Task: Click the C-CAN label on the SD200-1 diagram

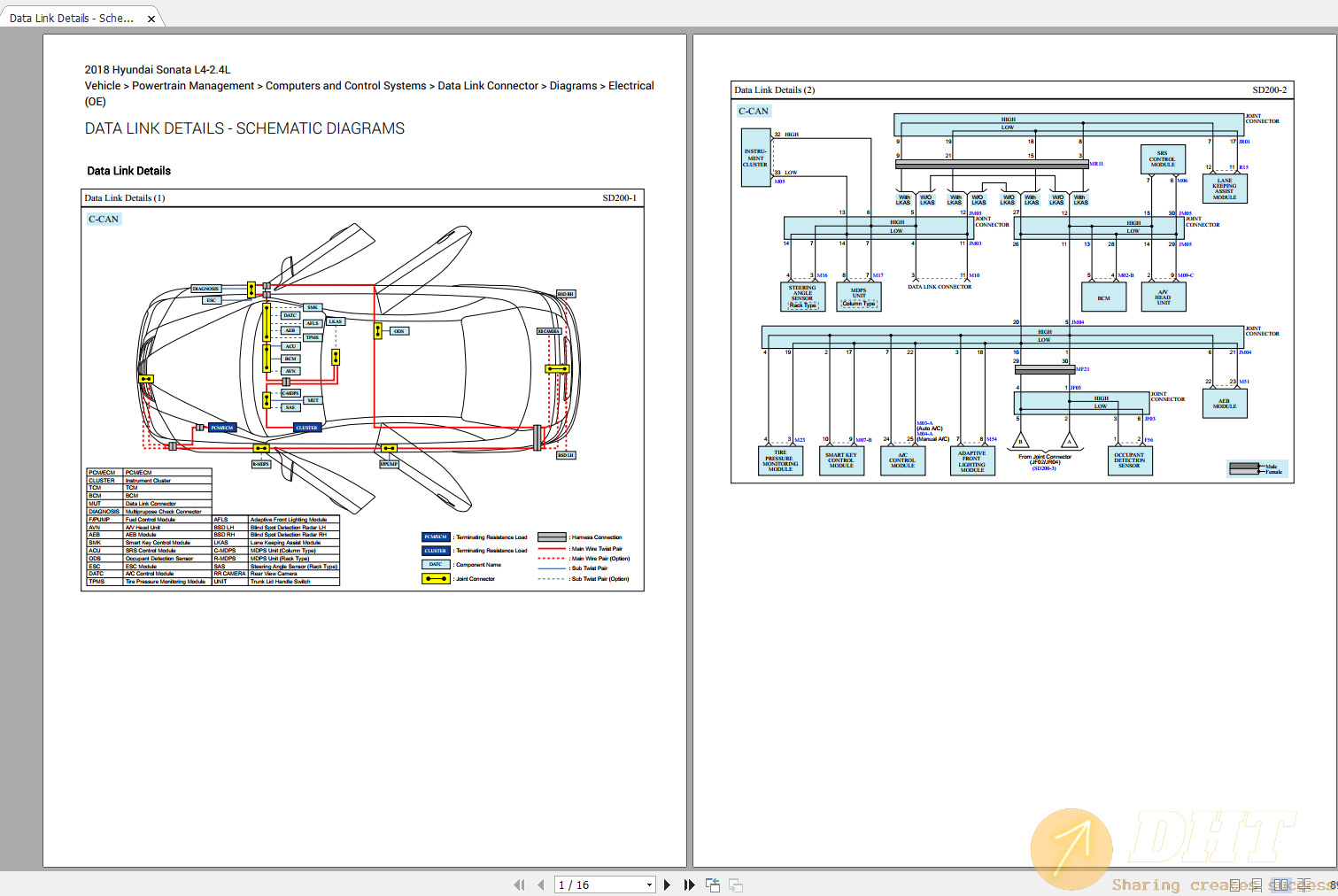Action: (104, 219)
